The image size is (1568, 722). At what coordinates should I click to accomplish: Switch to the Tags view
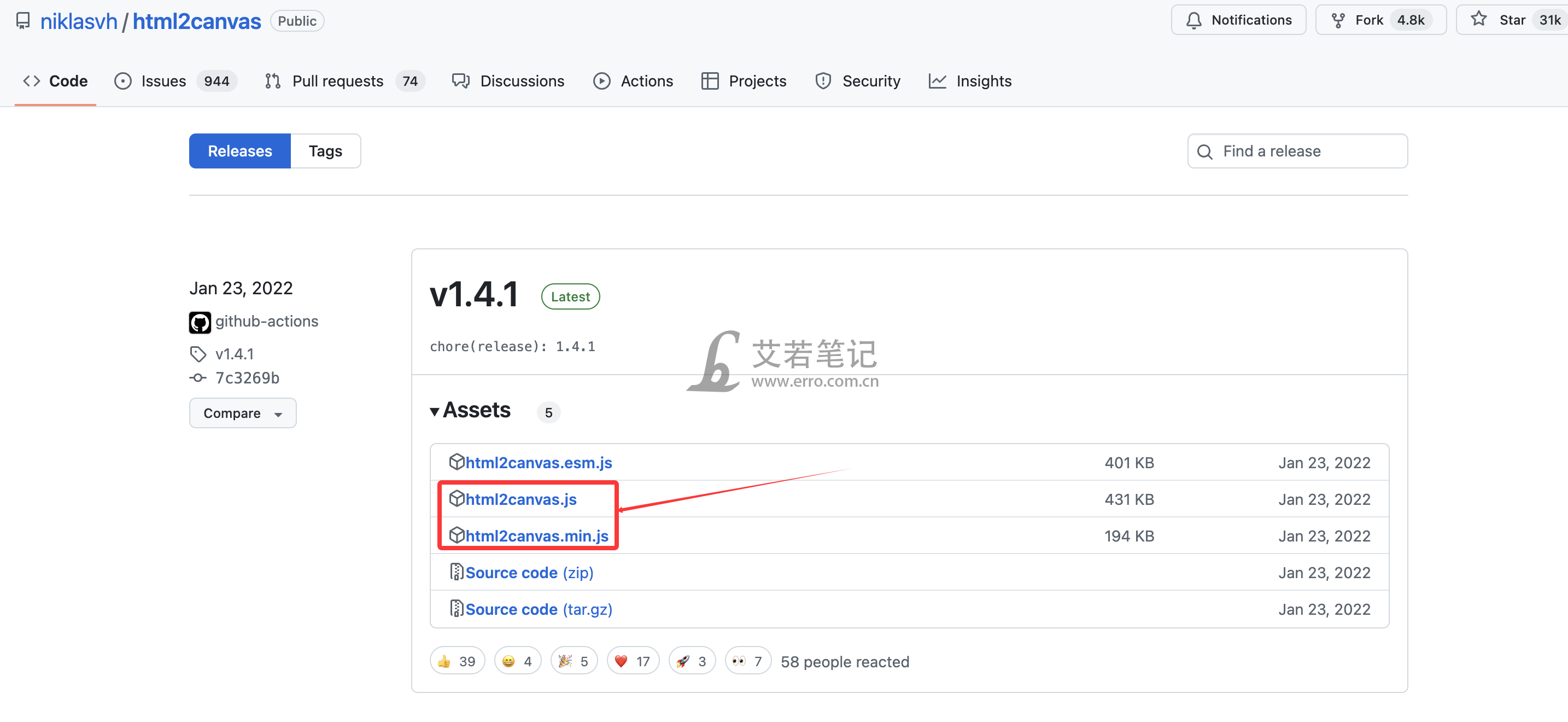pos(326,151)
